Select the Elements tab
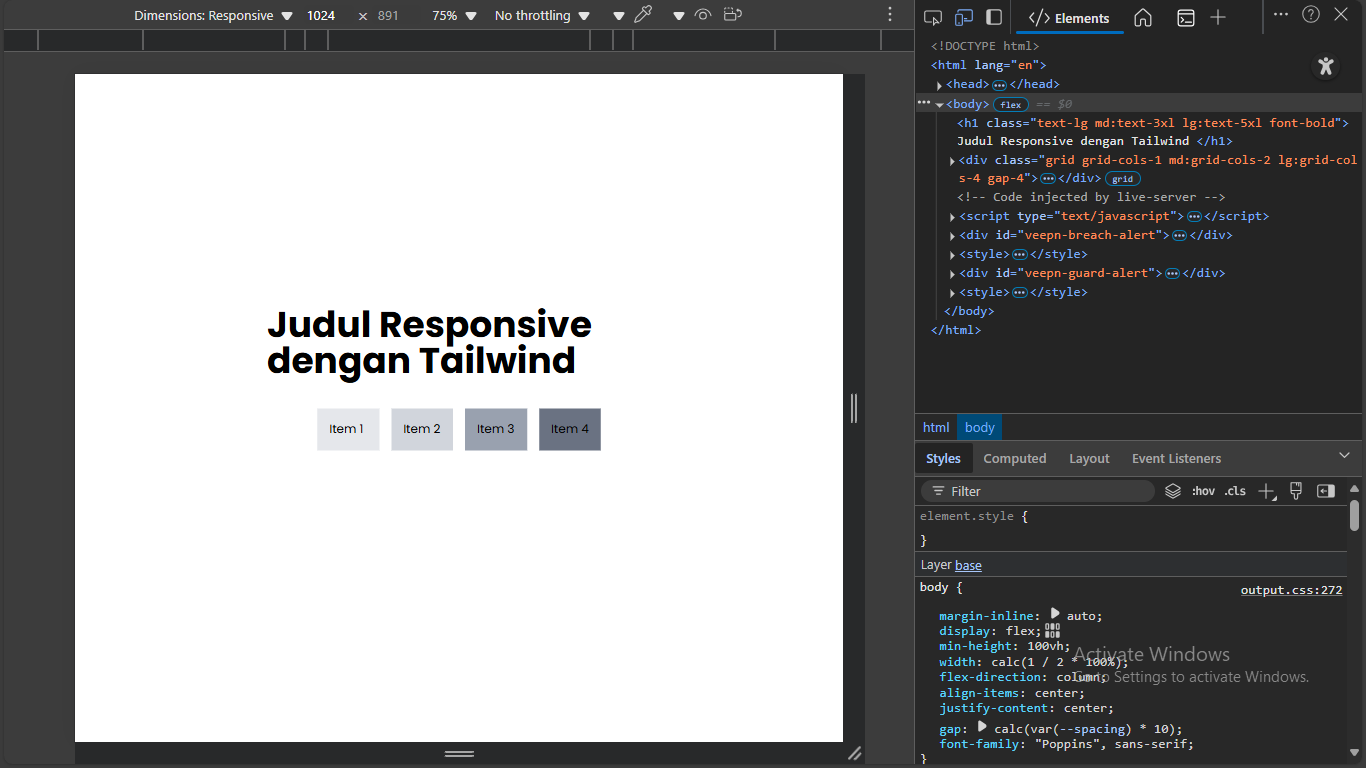1366x768 pixels. click(1070, 18)
